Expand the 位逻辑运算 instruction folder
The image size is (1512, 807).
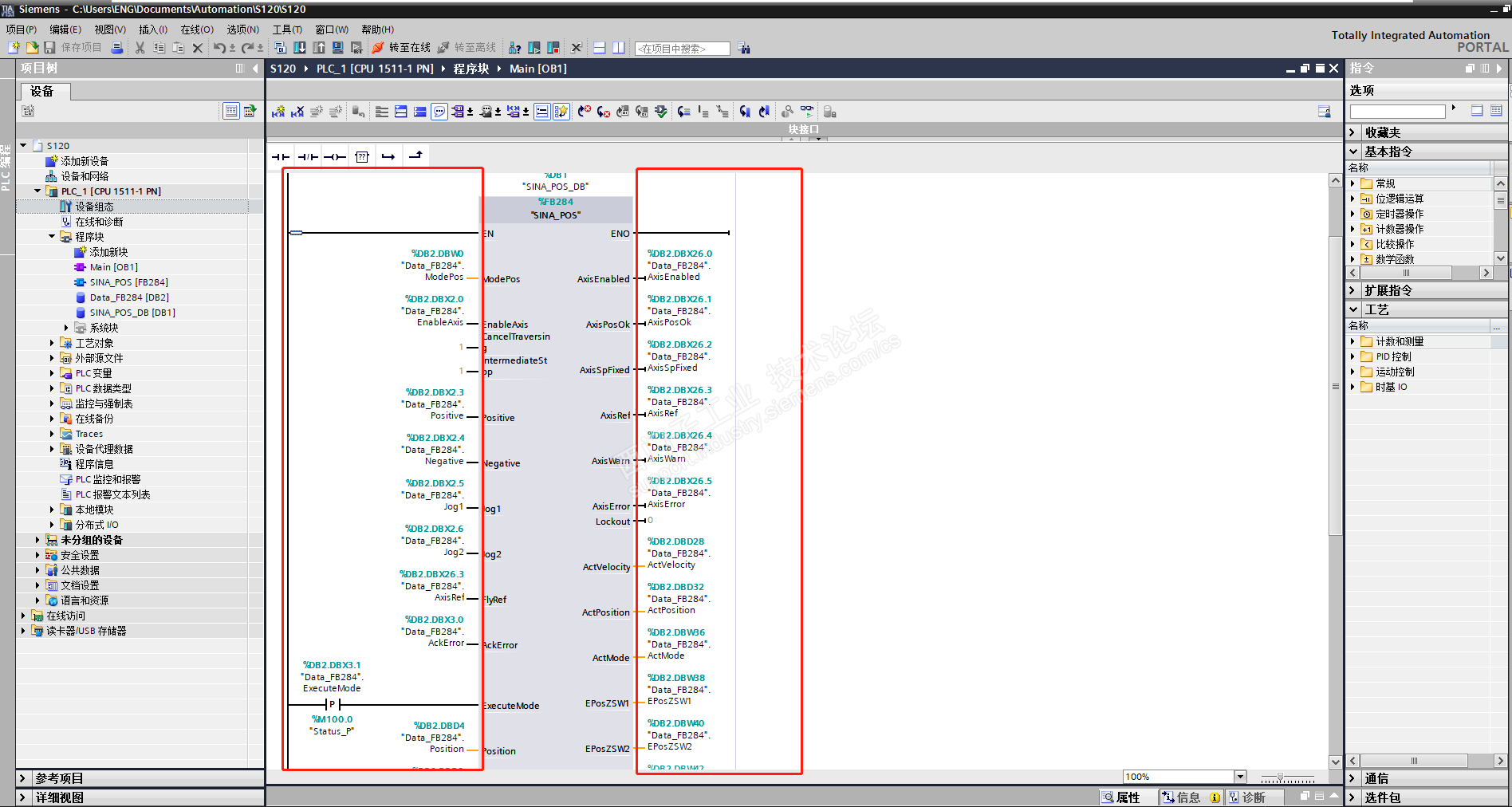[x=1353, y=199]
